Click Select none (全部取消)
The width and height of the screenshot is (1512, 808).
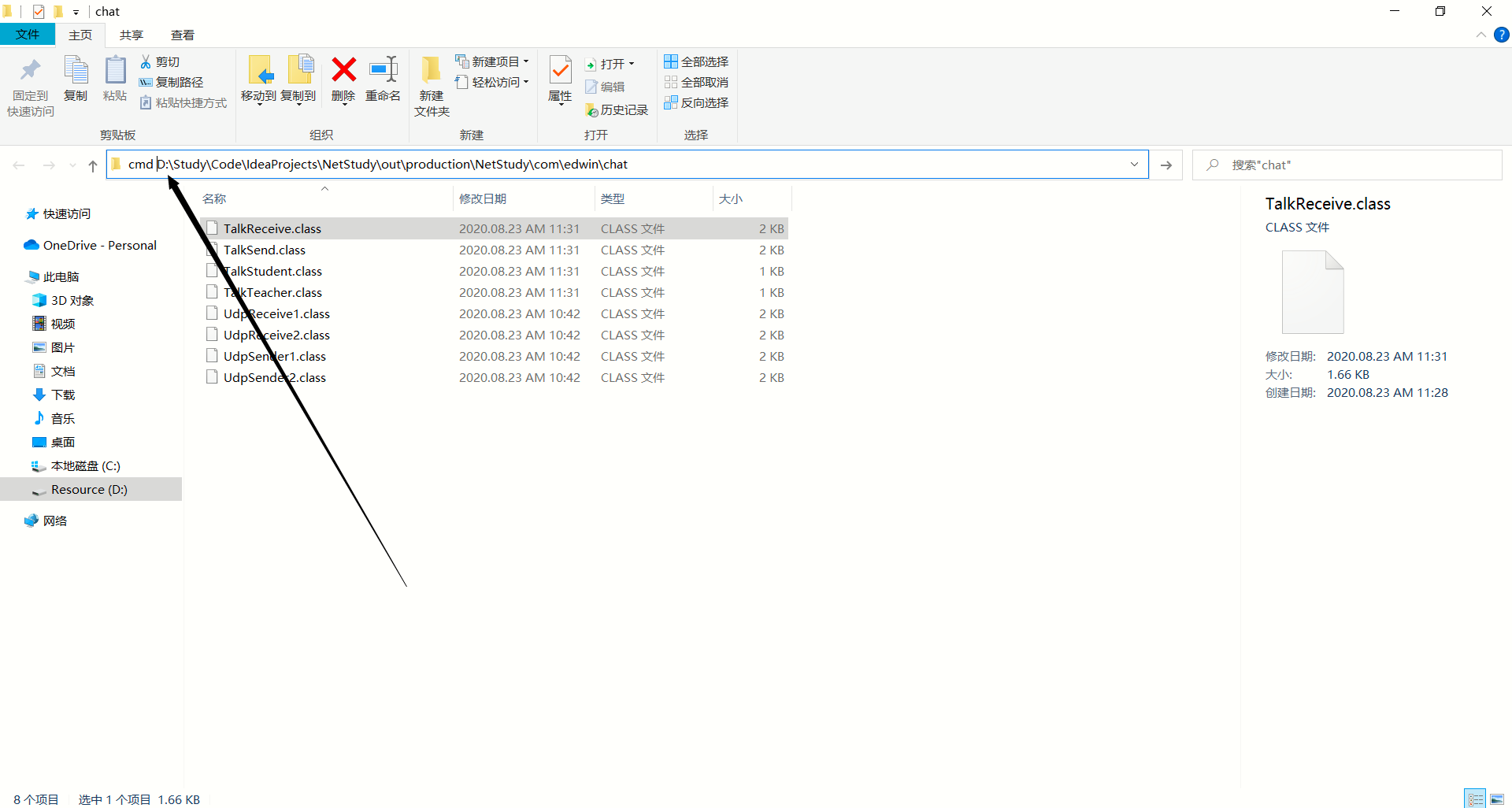[x=696, y=82]
